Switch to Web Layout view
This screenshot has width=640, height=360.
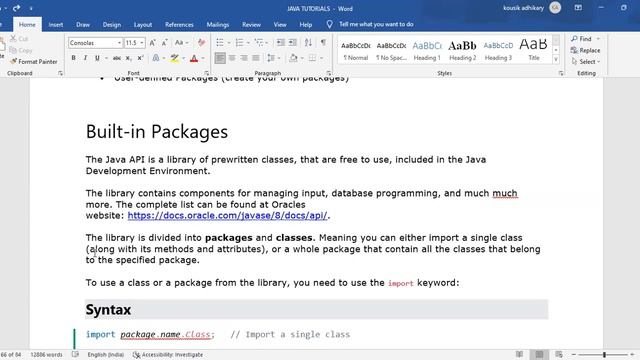(x=559, y=354)
